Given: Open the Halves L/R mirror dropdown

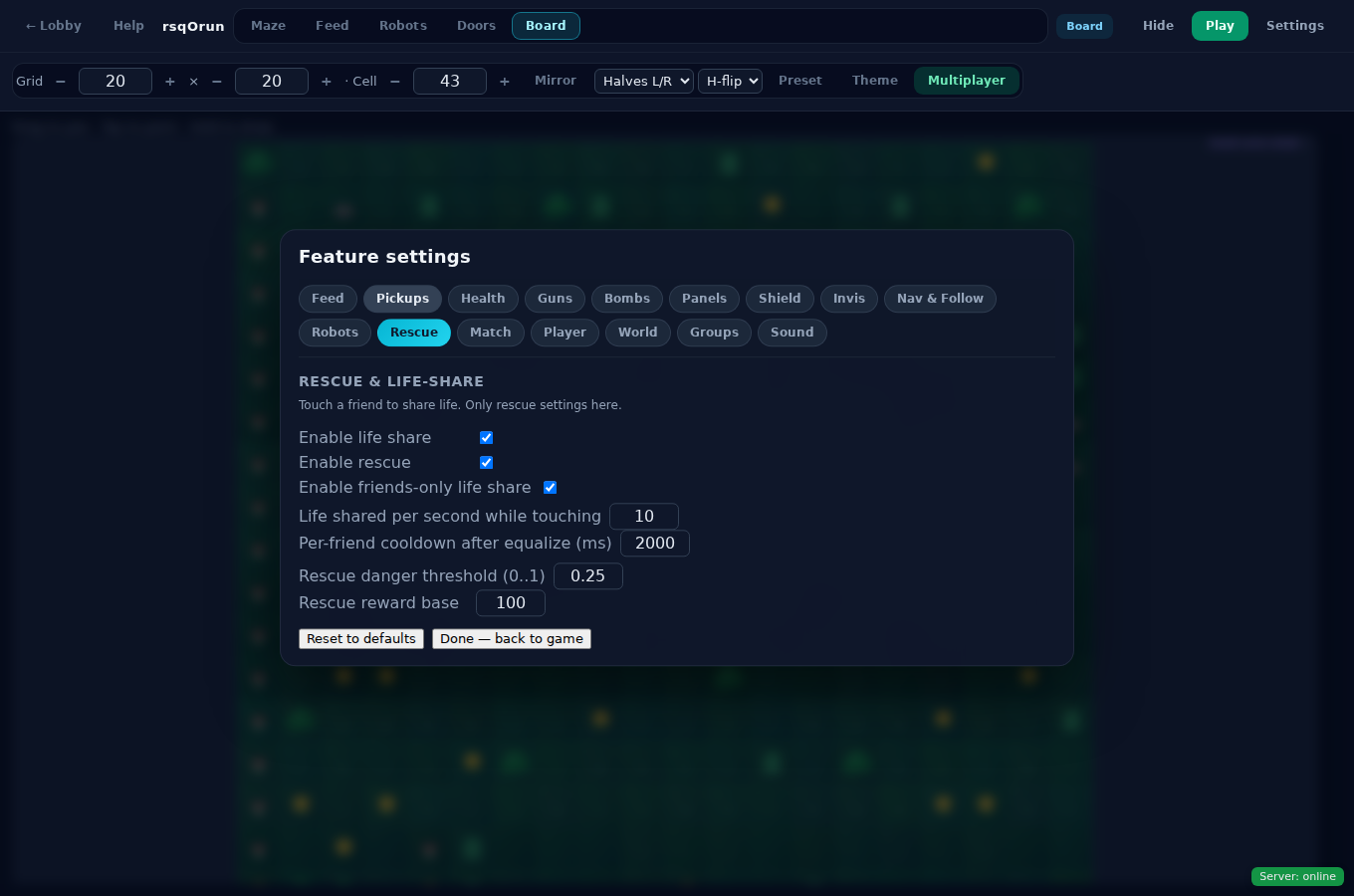Looking at the screenshot, I should [x=644, y=82].
